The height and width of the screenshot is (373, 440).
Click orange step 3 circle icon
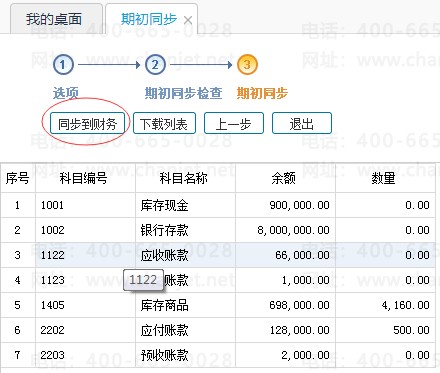[x=247, y=65]
